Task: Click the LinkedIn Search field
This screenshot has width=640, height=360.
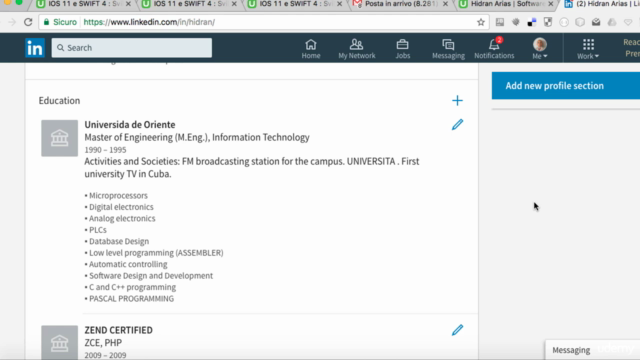Action: 132,48
